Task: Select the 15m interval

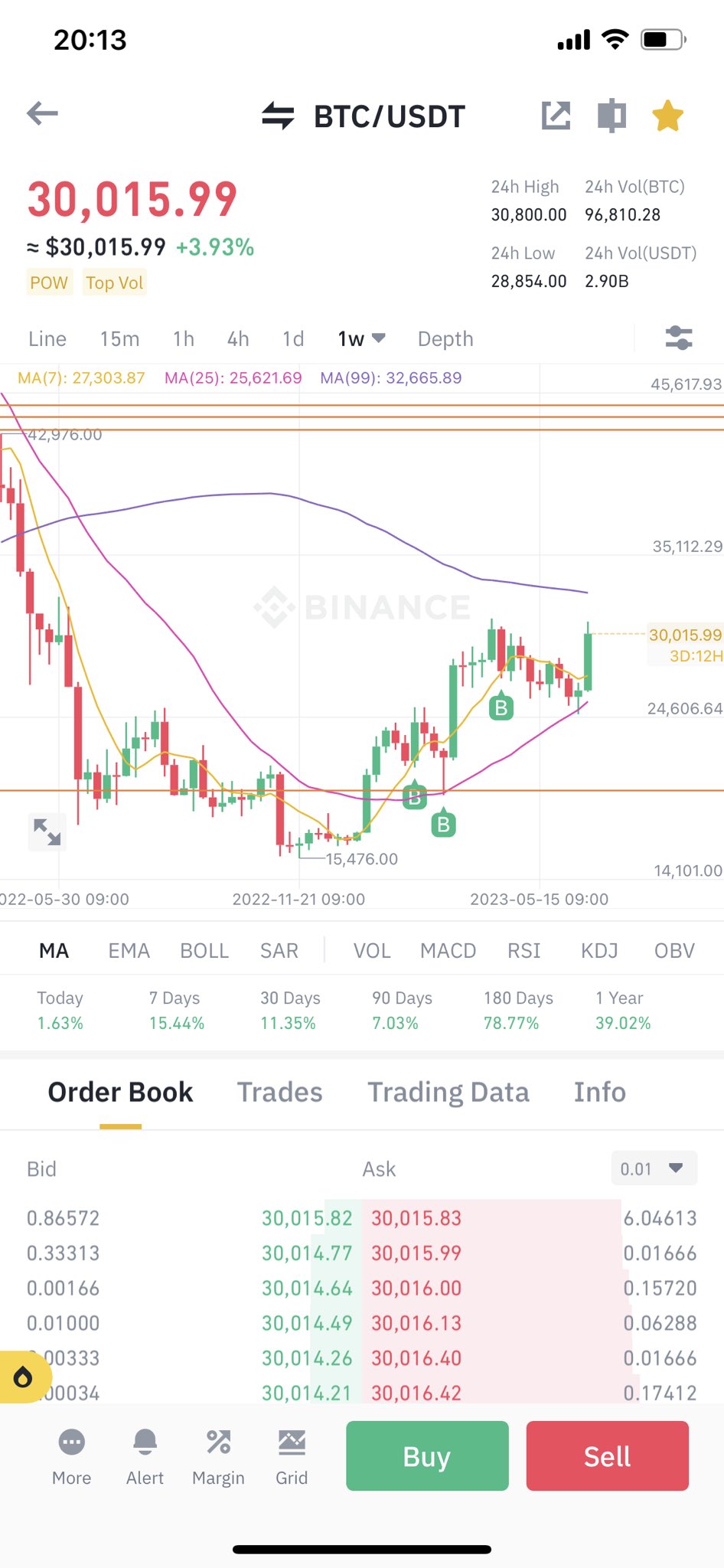Action: point(119,338)
